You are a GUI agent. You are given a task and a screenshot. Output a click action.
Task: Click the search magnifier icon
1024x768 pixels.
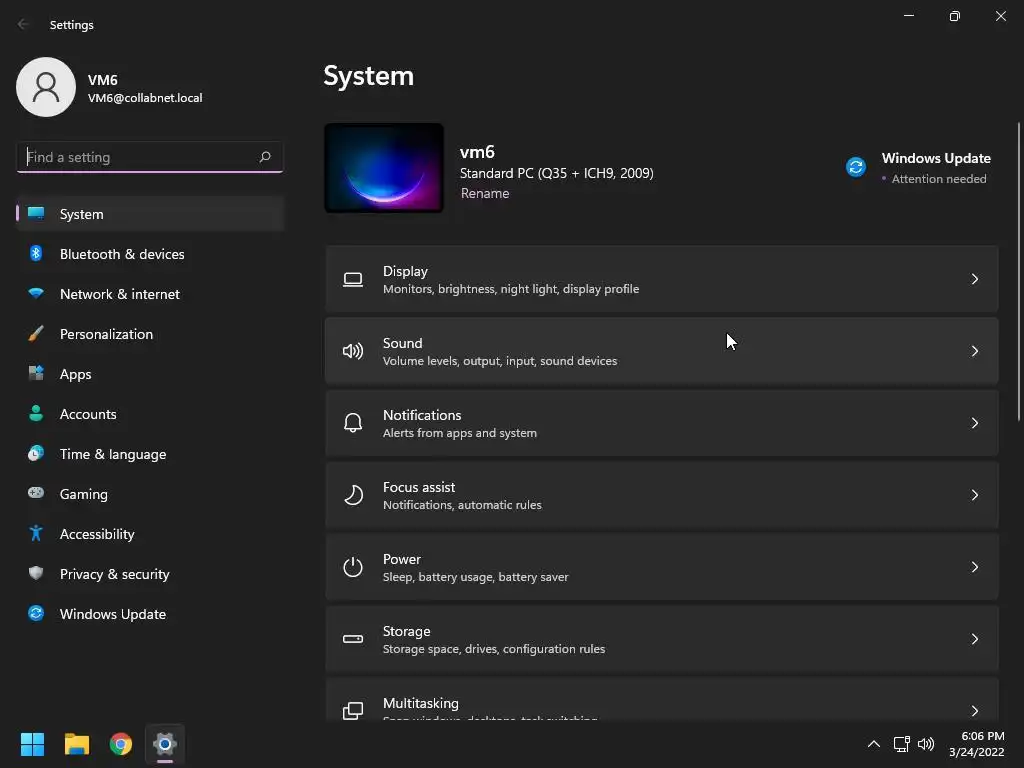pos(264,157)
